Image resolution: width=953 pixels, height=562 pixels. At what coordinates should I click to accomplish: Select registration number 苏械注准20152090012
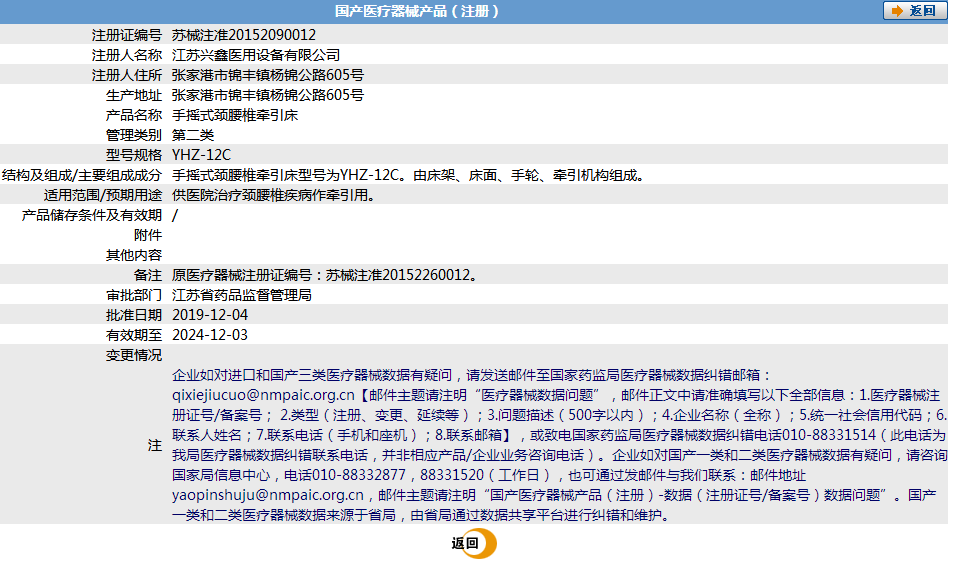pyautogui.click(x=244, y=35)
